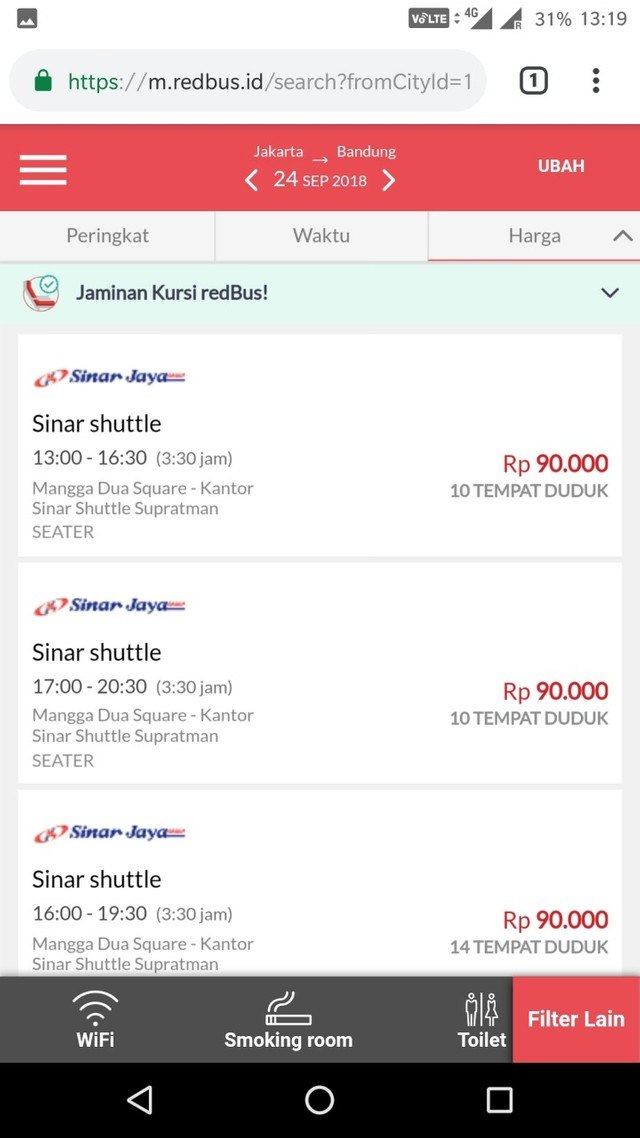Screen dimensions: 640x1138
Task: Open Chrome three-dot overflow menu
Action: [596, 81]
